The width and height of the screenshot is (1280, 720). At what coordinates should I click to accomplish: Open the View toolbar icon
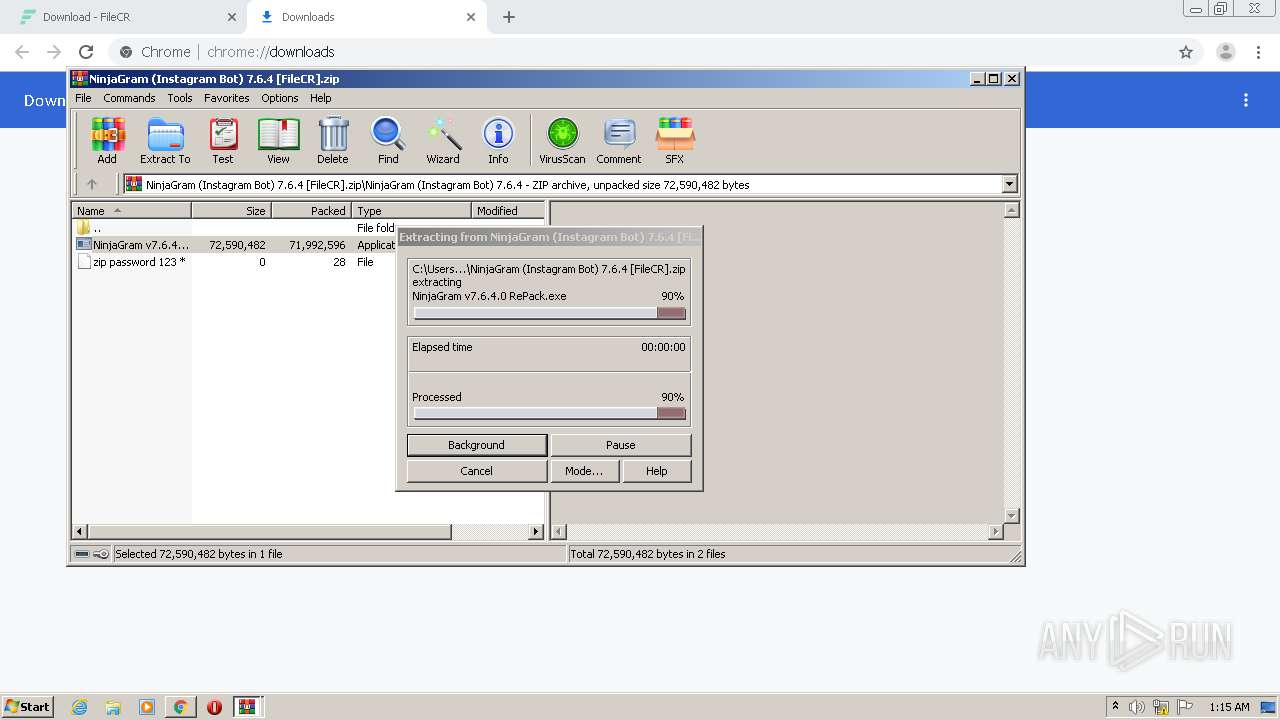coord(278,140)
